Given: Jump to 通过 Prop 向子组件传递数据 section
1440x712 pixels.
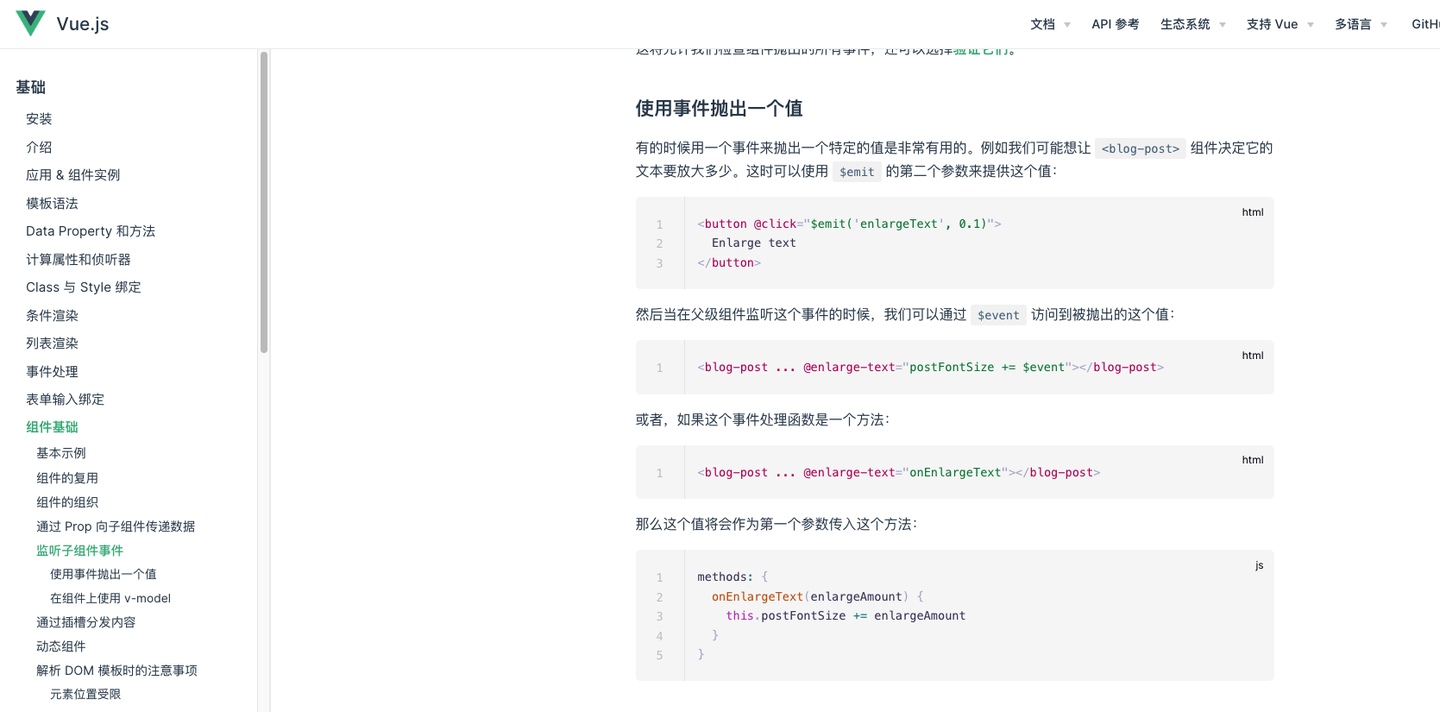Looking at the screenshot, I should click(116, 526).
